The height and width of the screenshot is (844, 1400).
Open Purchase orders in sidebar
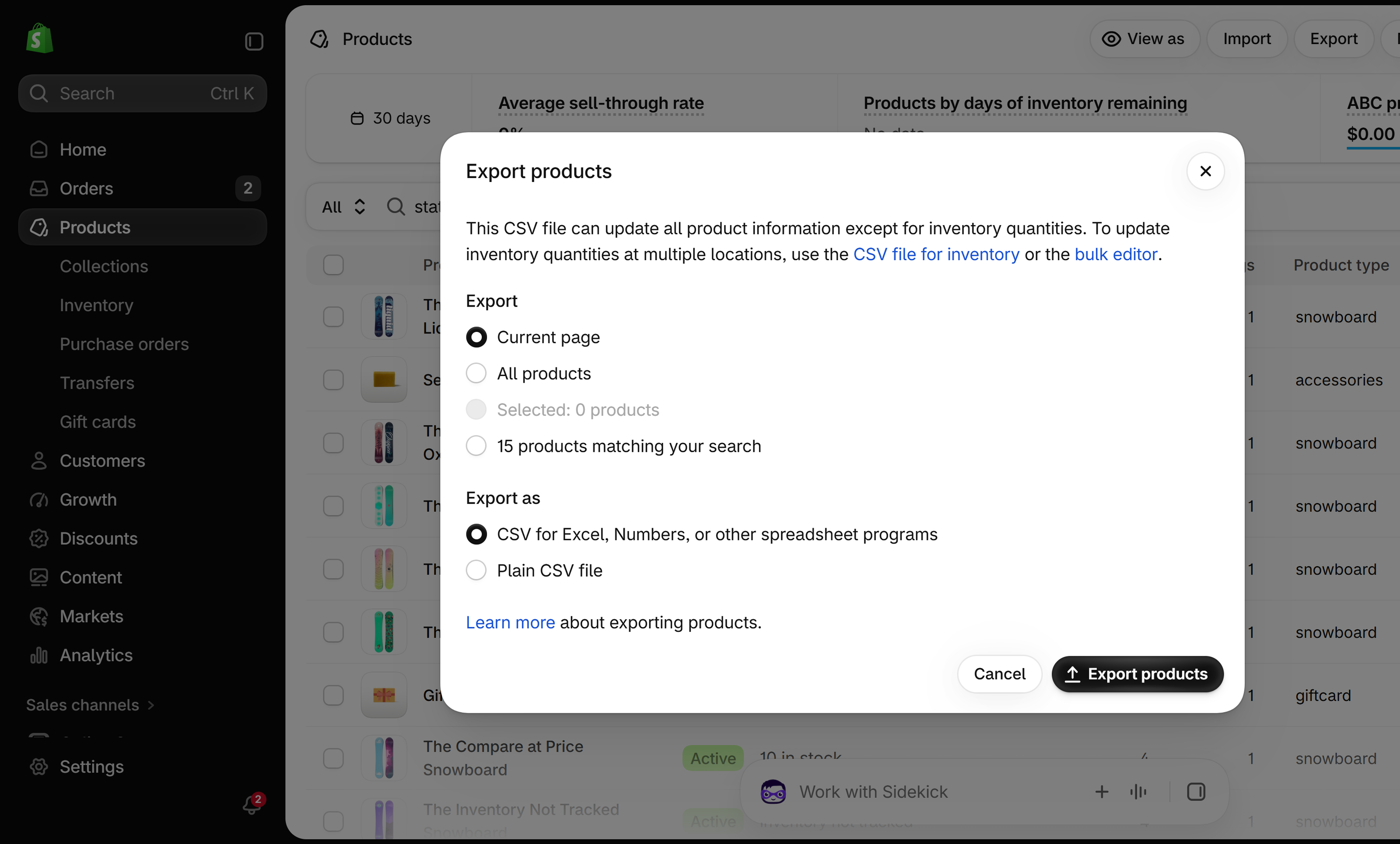point(124,344)
